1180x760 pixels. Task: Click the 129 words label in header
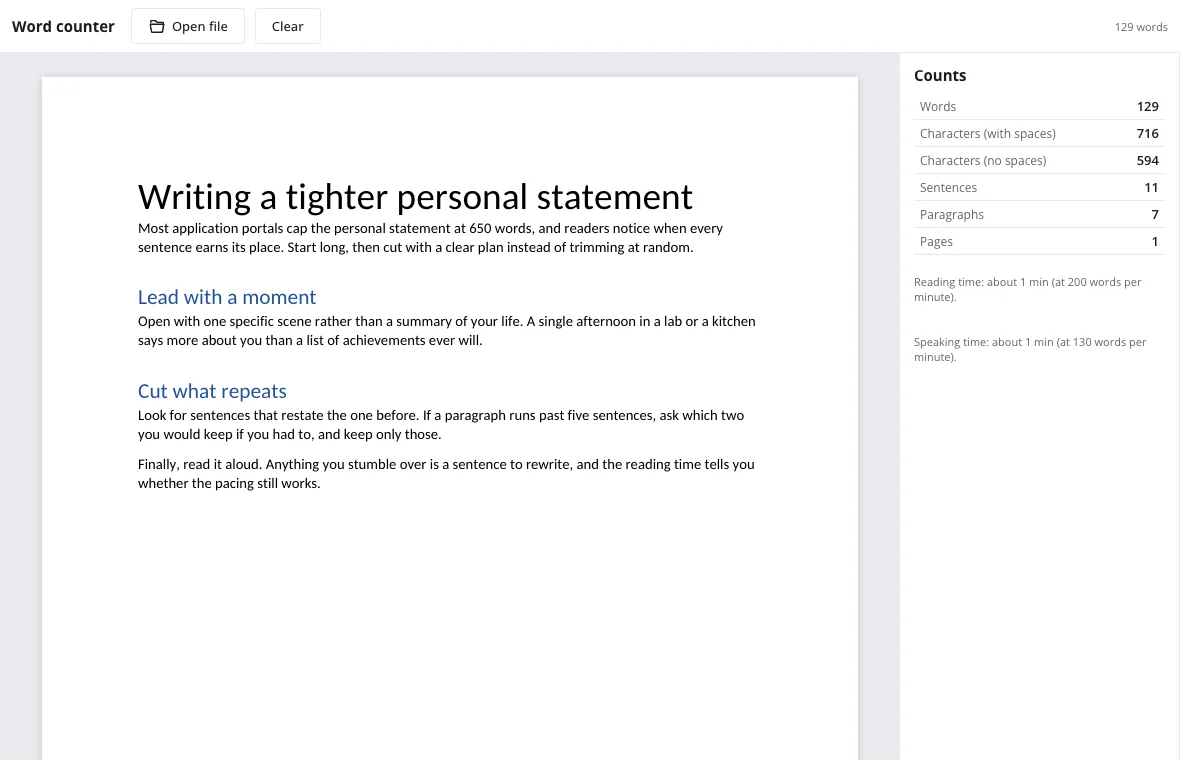coord(1141,27)
